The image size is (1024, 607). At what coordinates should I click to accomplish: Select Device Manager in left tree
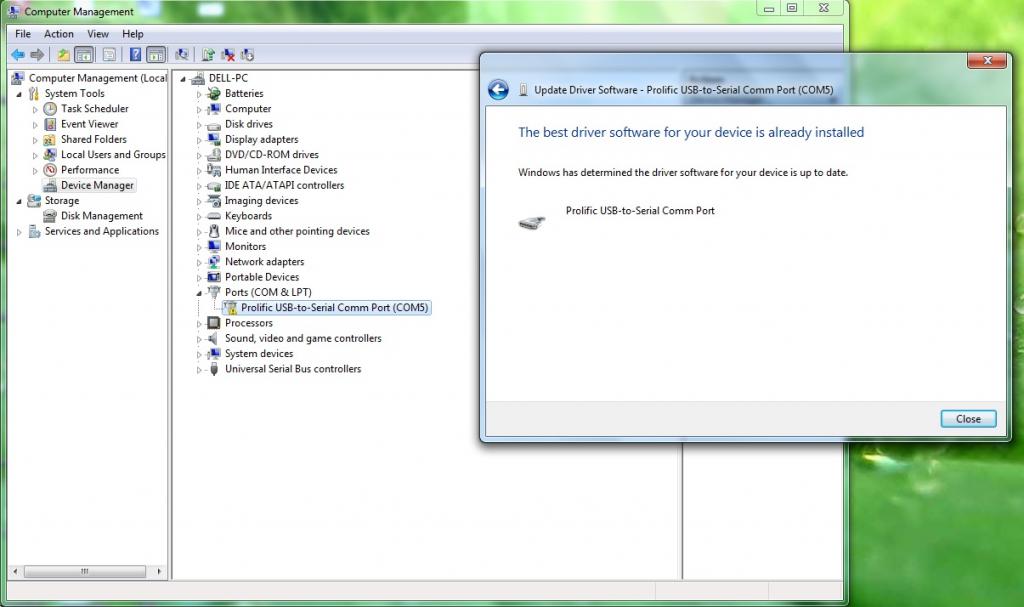pos(97,186)
